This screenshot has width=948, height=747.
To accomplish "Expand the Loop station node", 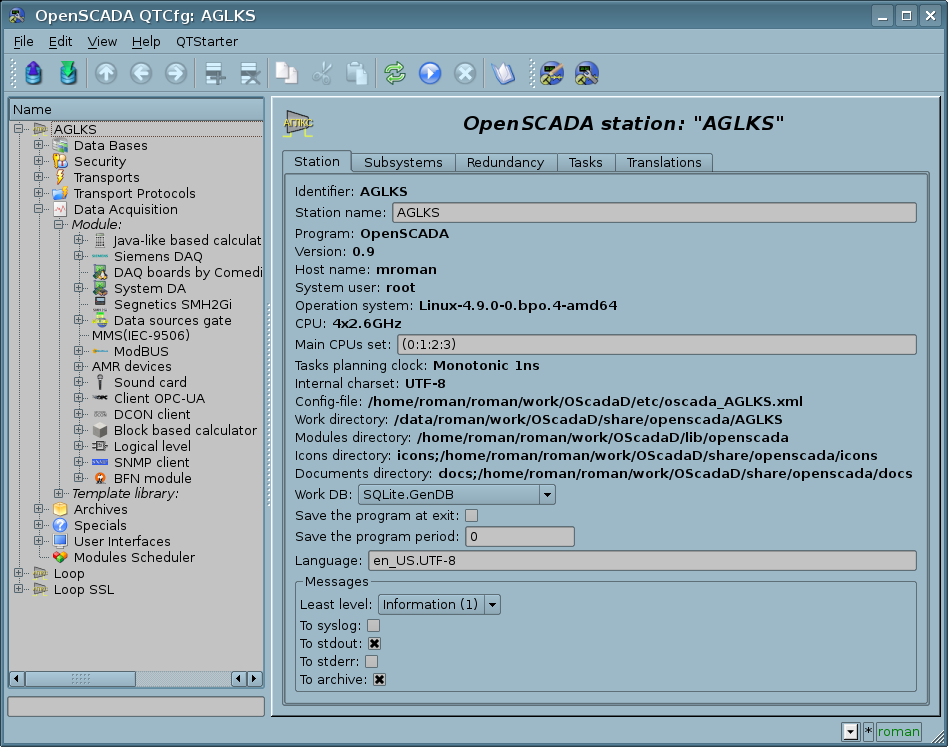I will pos(19,573).
